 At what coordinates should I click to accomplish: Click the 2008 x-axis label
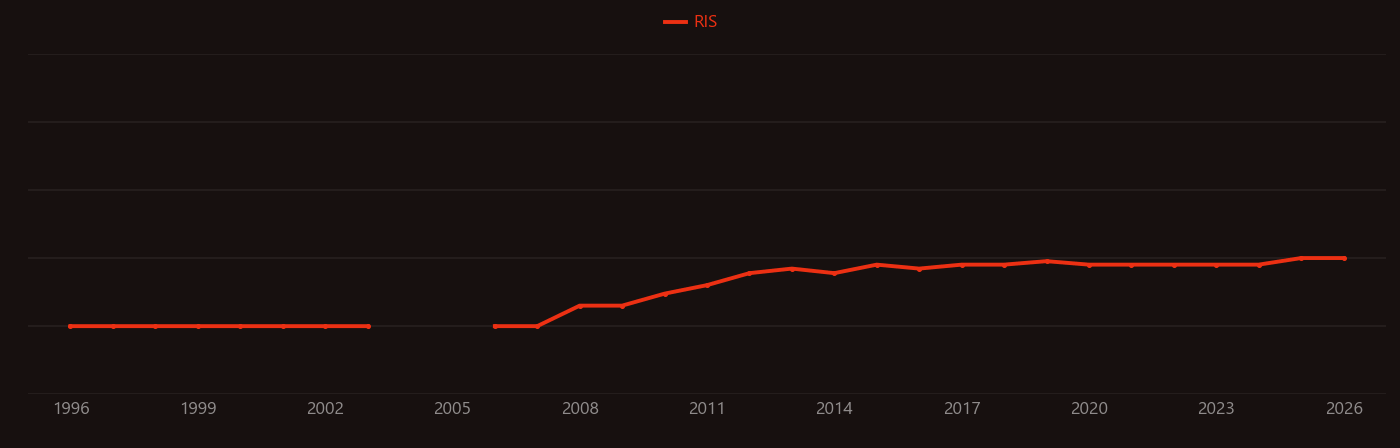pos(580,409)
